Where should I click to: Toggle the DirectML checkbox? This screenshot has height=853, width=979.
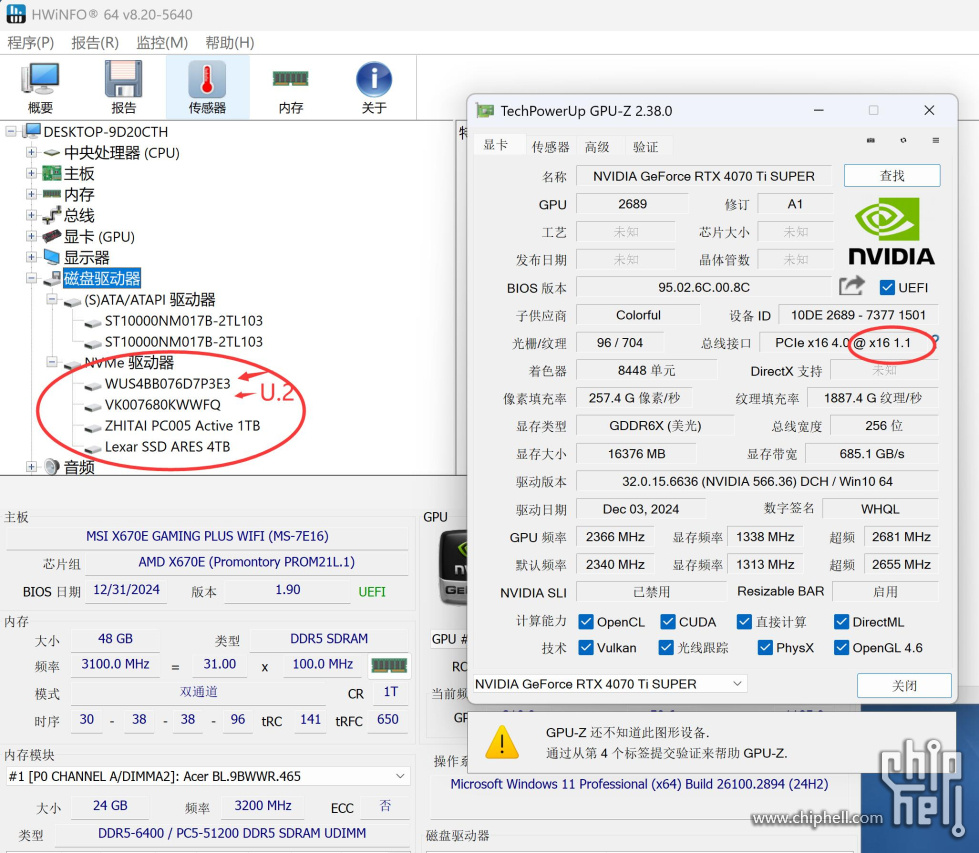[x=841, y=621]
